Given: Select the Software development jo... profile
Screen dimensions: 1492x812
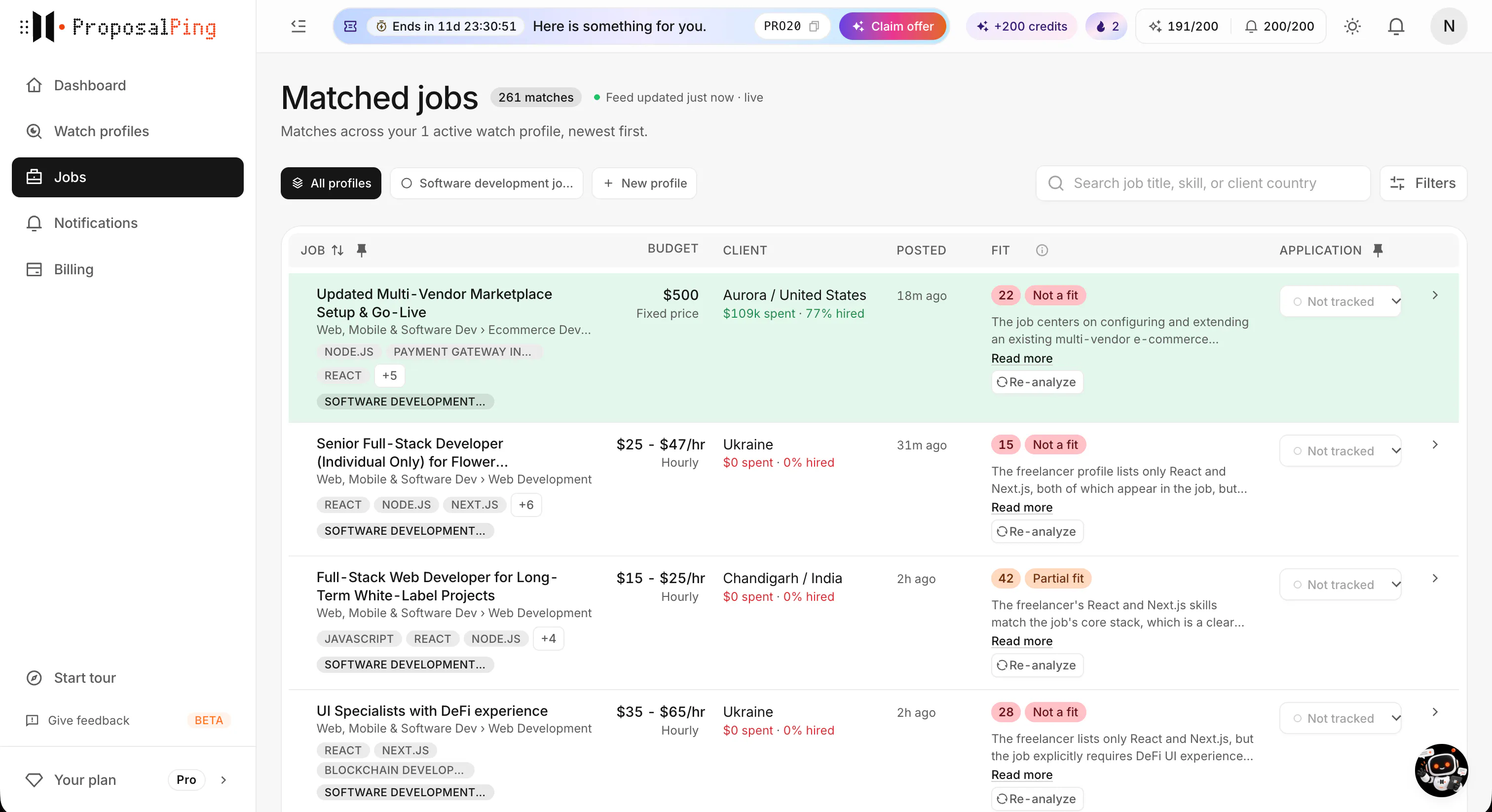Looking at the screenshot, I should [486, 183].
